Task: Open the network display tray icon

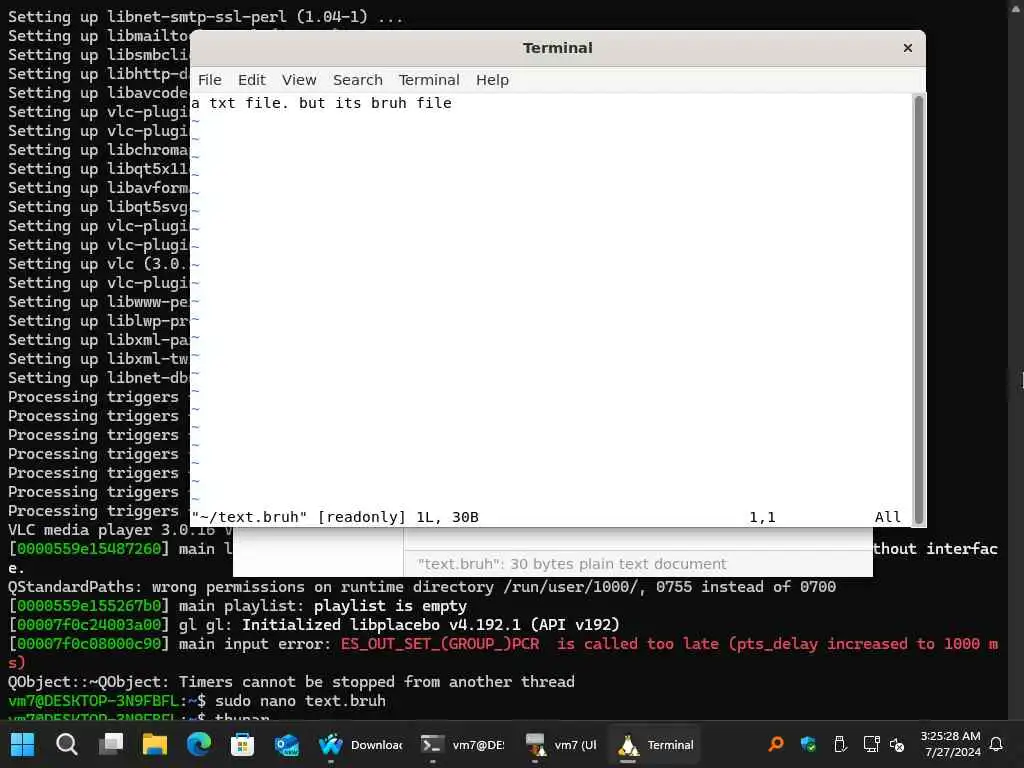Action: pos(871,744)
